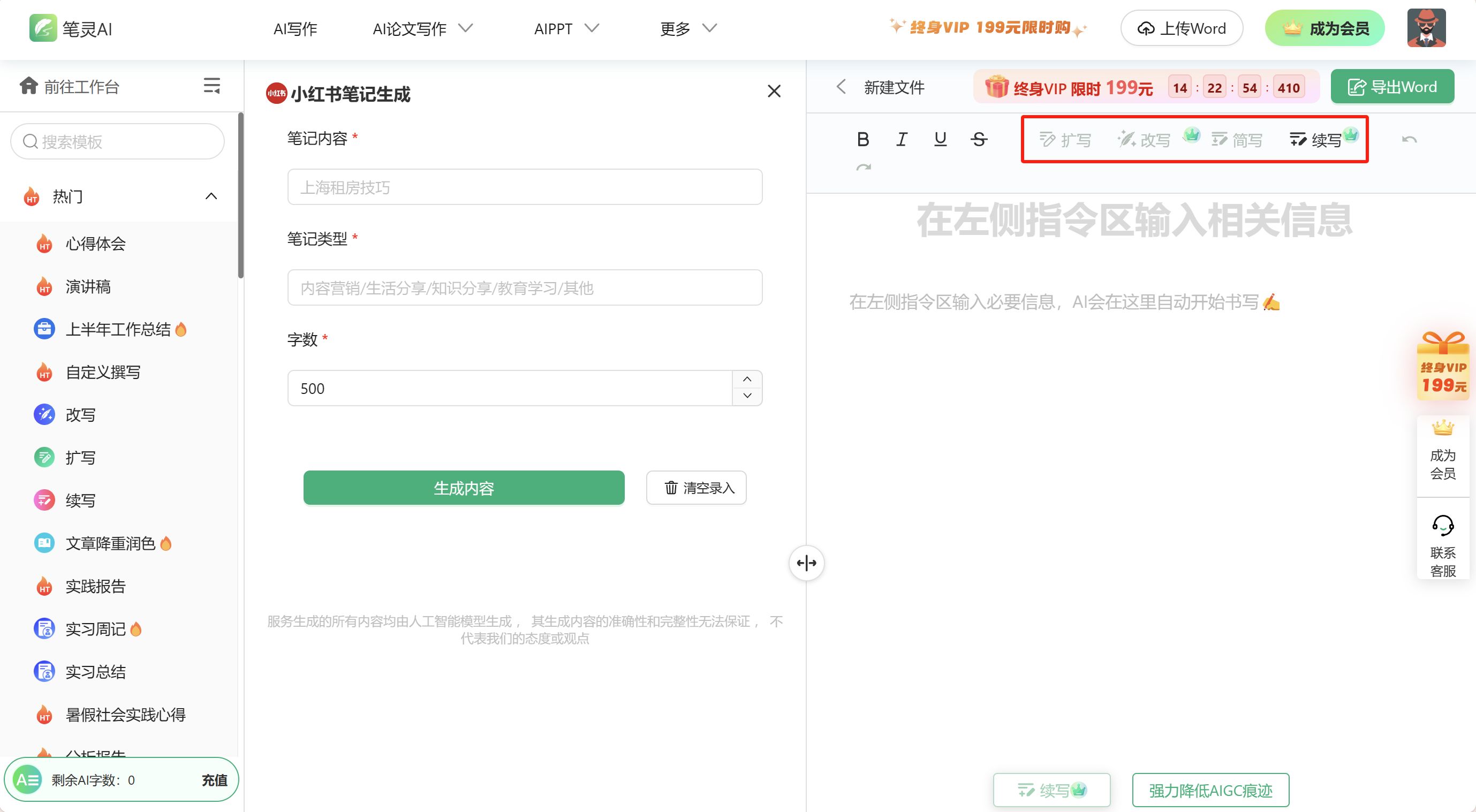This screenshot has height=812, width=1476.
Task: Click the 联系客服 headset icon
Action: click(x=1442, y=525)
